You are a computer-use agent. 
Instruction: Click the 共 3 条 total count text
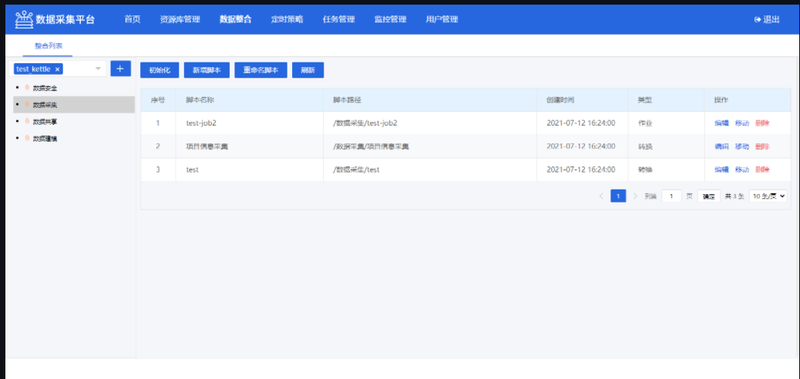(x=735, y=196)
